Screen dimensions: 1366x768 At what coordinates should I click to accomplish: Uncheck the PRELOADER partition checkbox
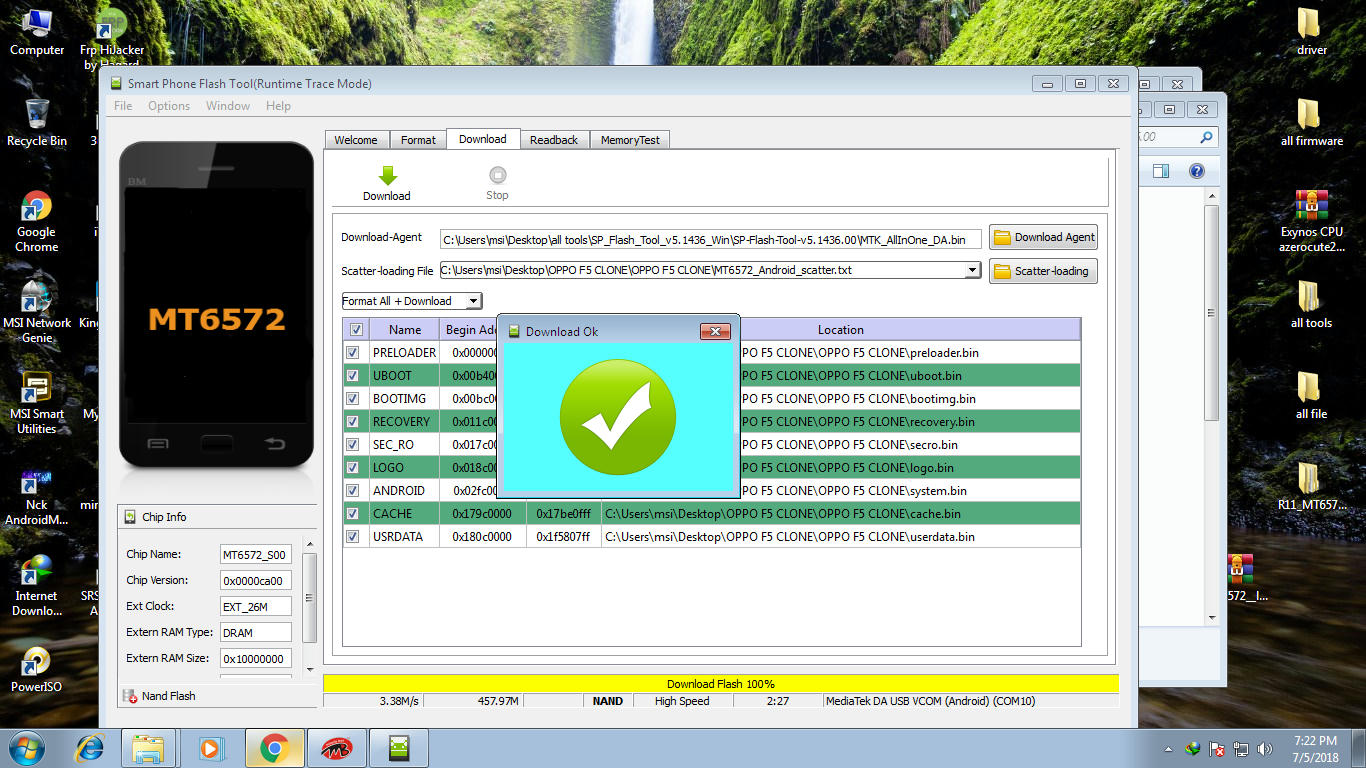point(353,353)
